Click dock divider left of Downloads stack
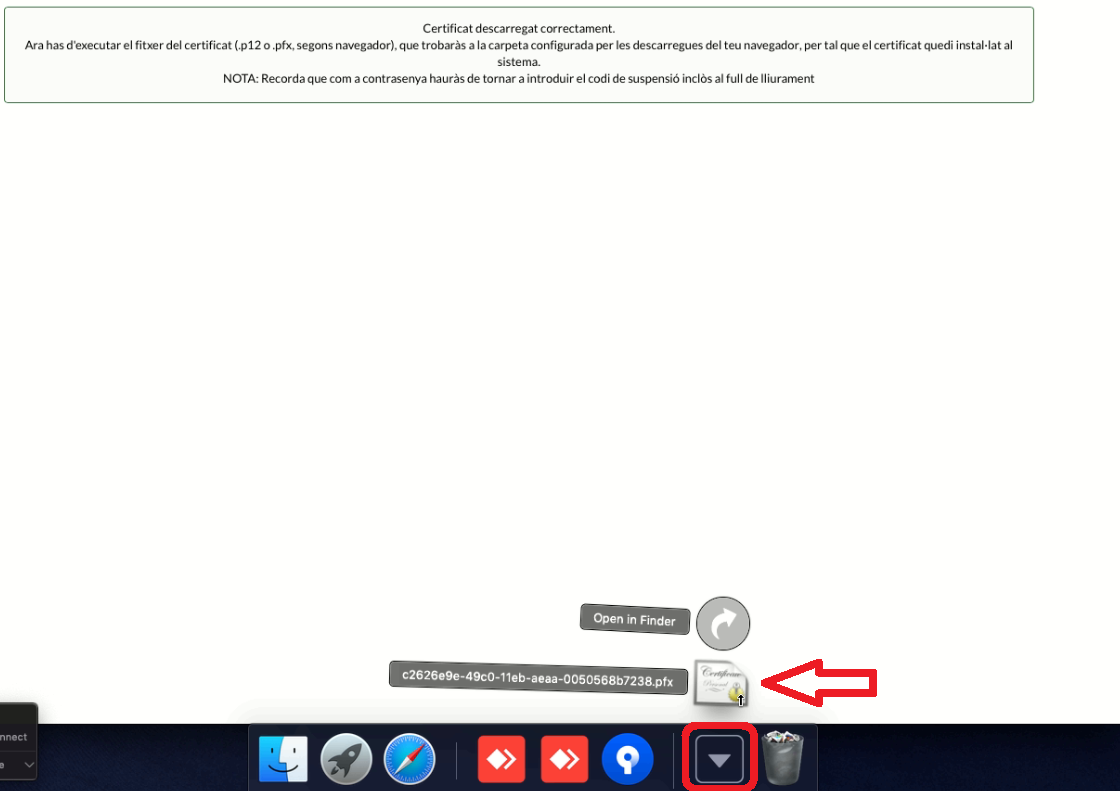 click(x=672, y=760)
